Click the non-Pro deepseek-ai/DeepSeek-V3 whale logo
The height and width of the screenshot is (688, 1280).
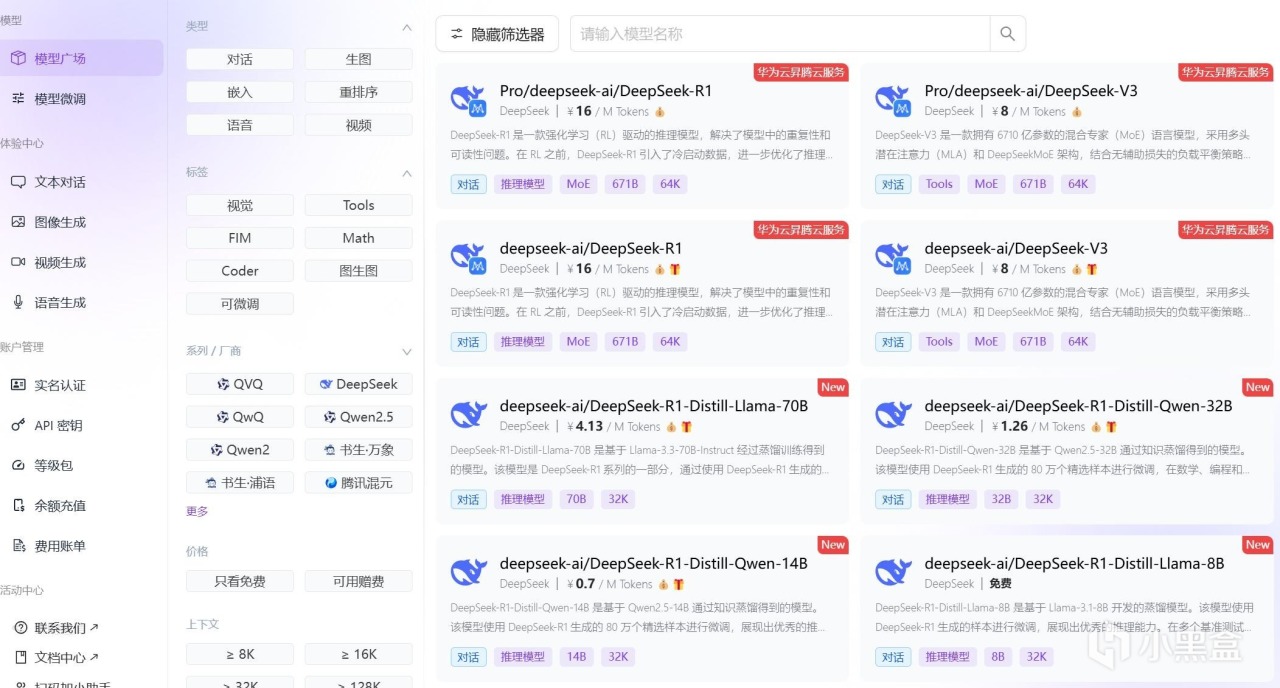click(x=893, y=258)
